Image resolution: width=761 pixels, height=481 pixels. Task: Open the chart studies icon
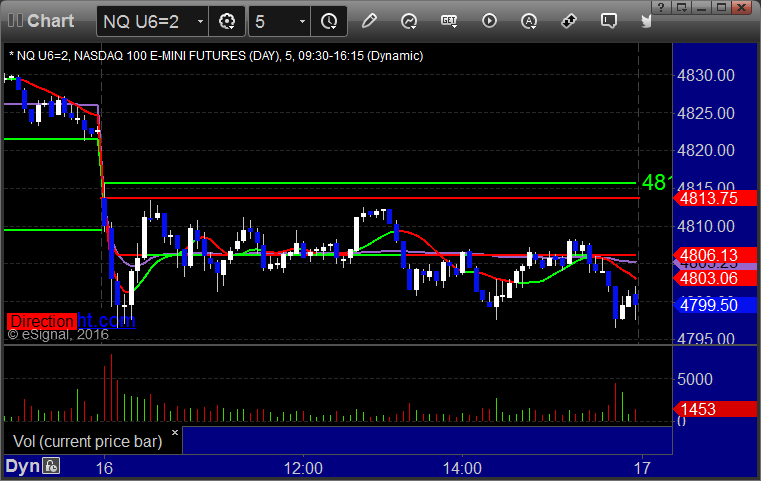[x=409, y=21]
